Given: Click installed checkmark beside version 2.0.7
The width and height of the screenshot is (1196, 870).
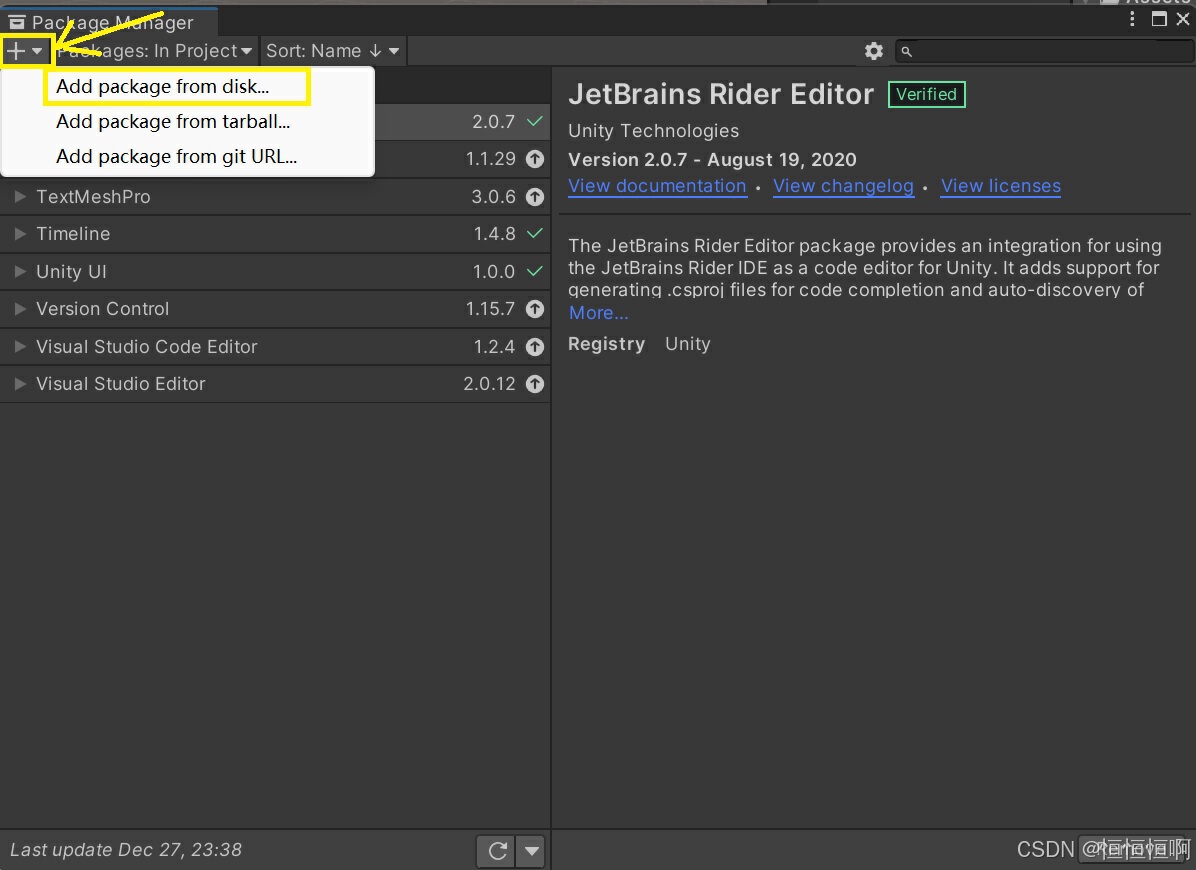Looking at the screenshot, I should click(535, 121).
